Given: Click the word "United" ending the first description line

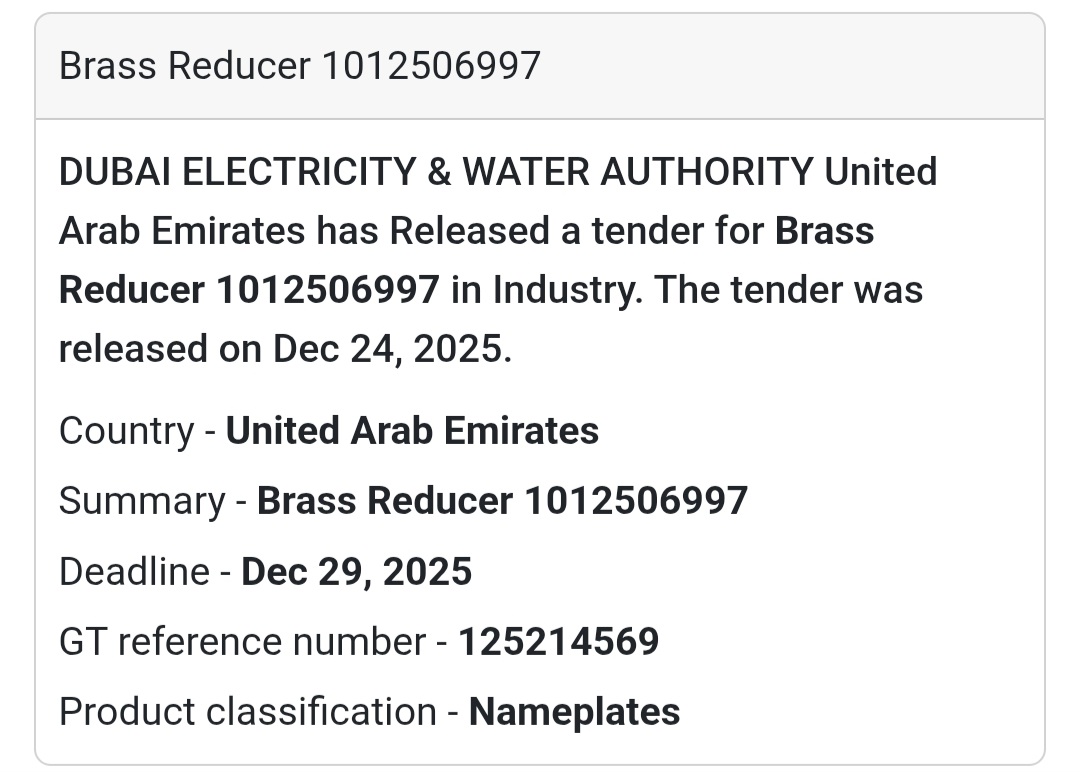Looking at the screenshot, I should (x=881, y=172).
